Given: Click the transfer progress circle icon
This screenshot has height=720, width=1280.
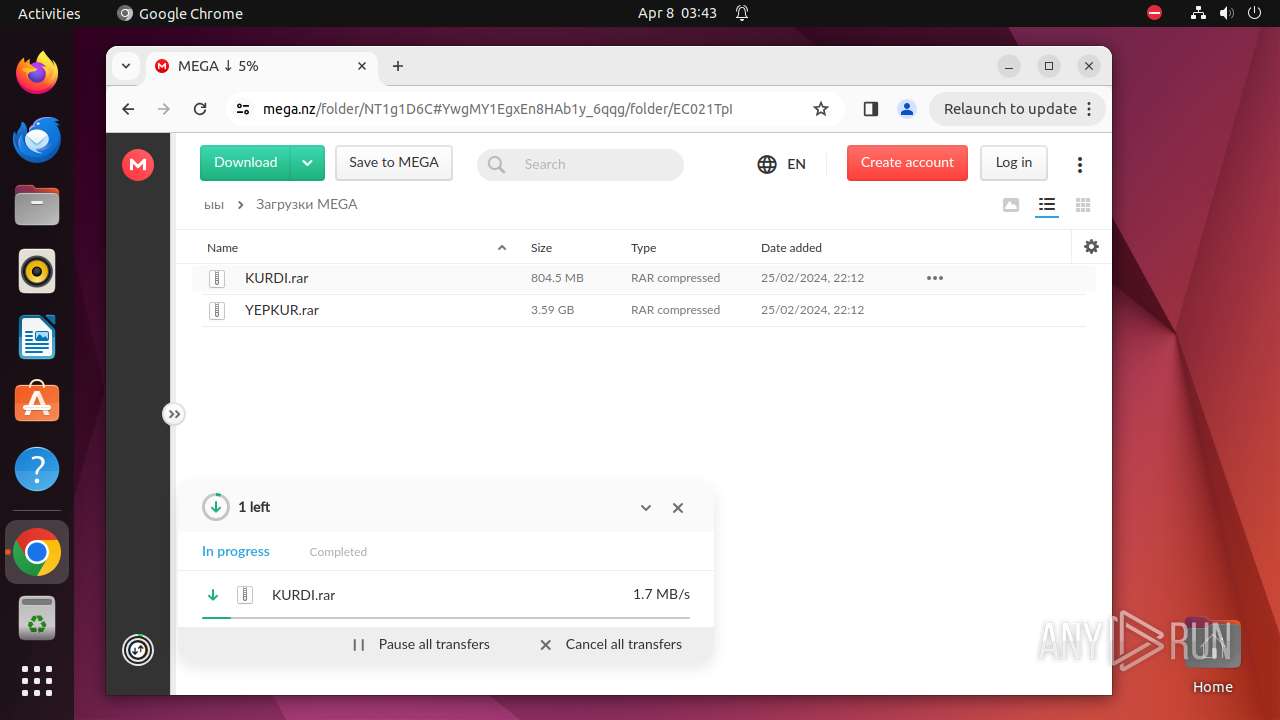Looking at the screenshot, I should tap(216, 507).
